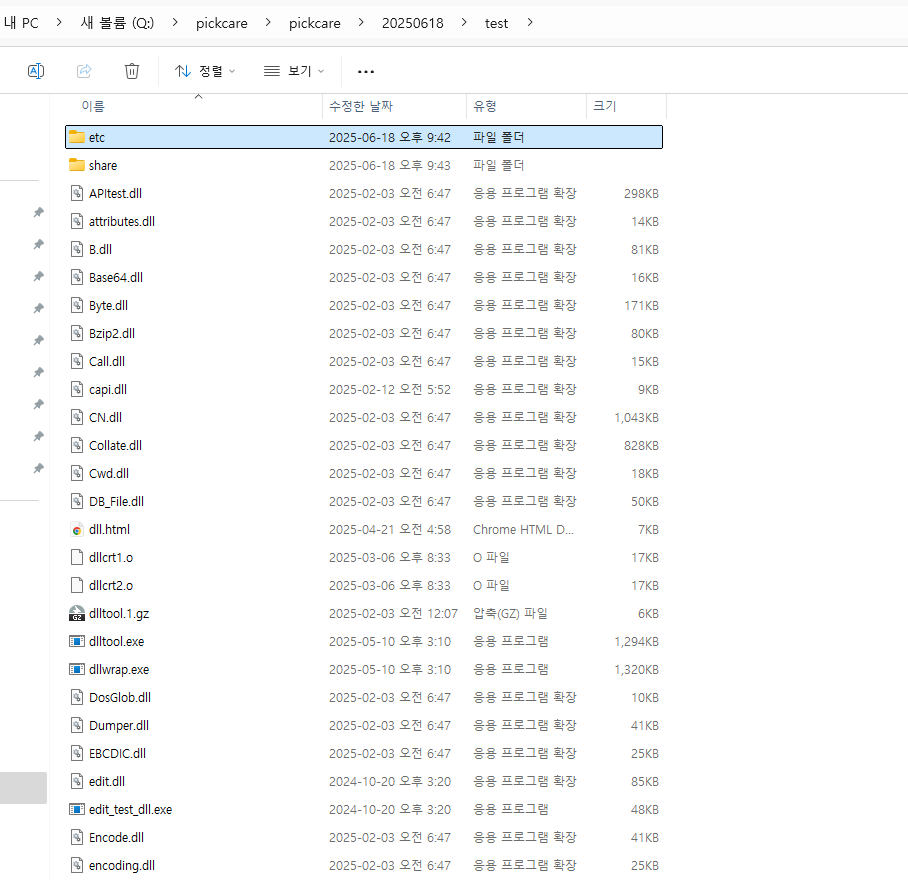
Task: Select the encoding.dll file name
Action: click(x=122, y=866)
